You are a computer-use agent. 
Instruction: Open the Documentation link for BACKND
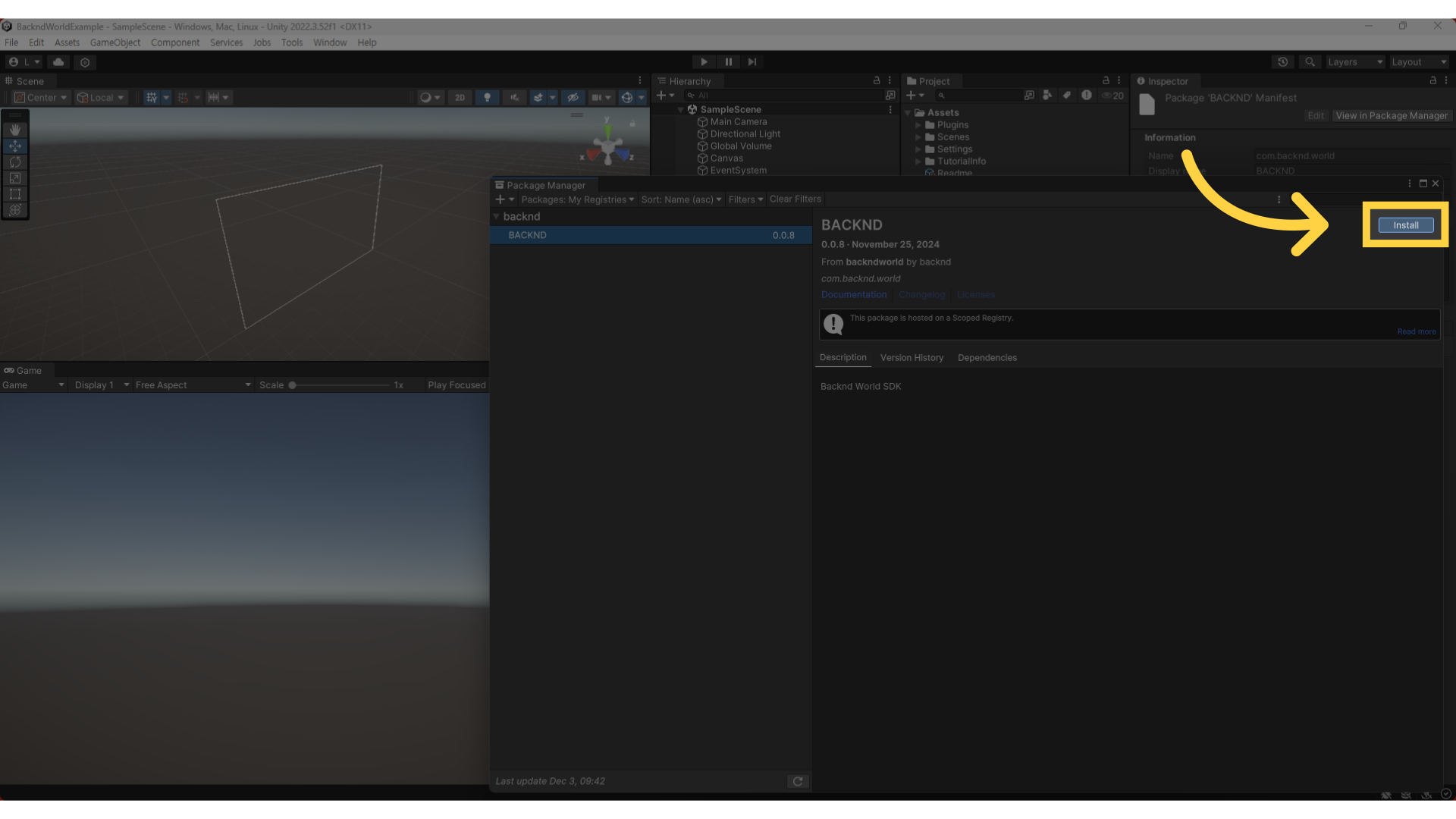[853, 294]
